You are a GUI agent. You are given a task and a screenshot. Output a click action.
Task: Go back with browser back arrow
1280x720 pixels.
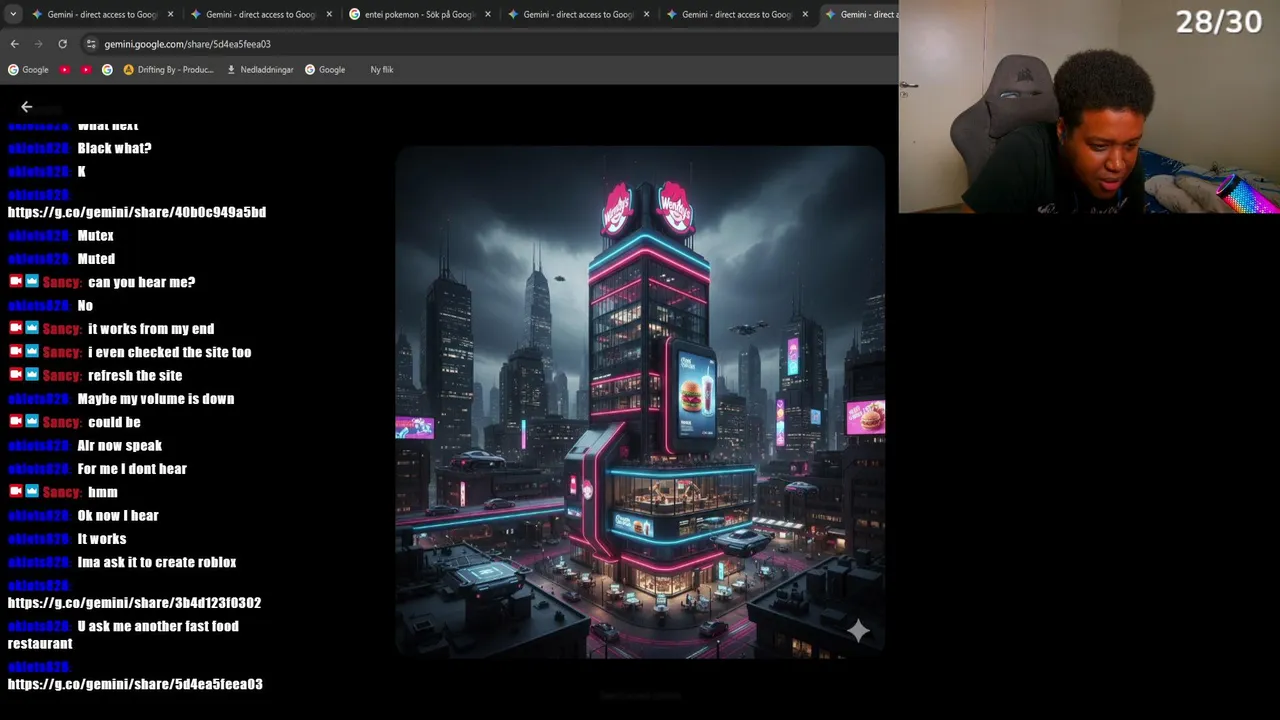pyautogui.click(x=14, y=44)
